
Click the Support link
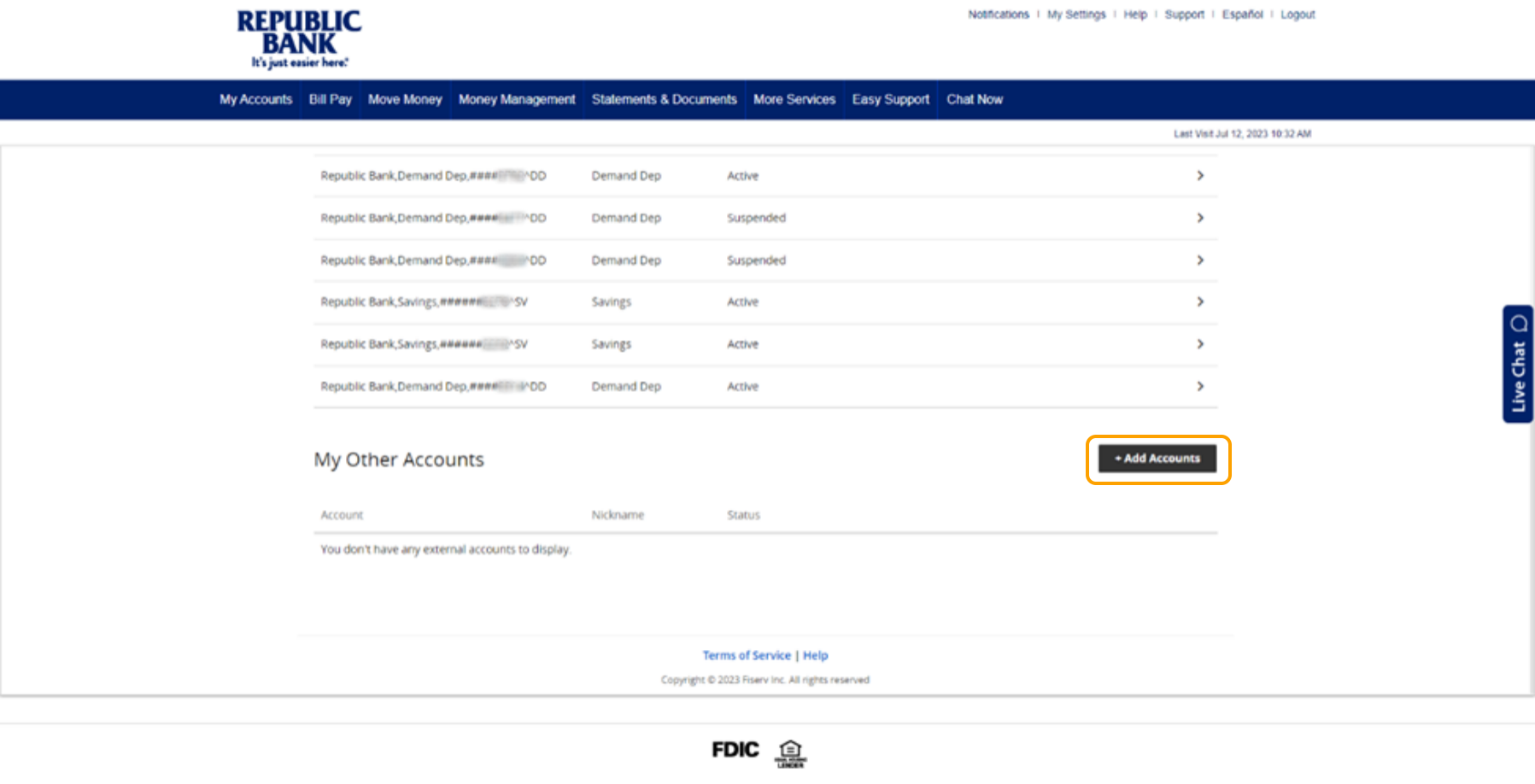pos(1184,15)
